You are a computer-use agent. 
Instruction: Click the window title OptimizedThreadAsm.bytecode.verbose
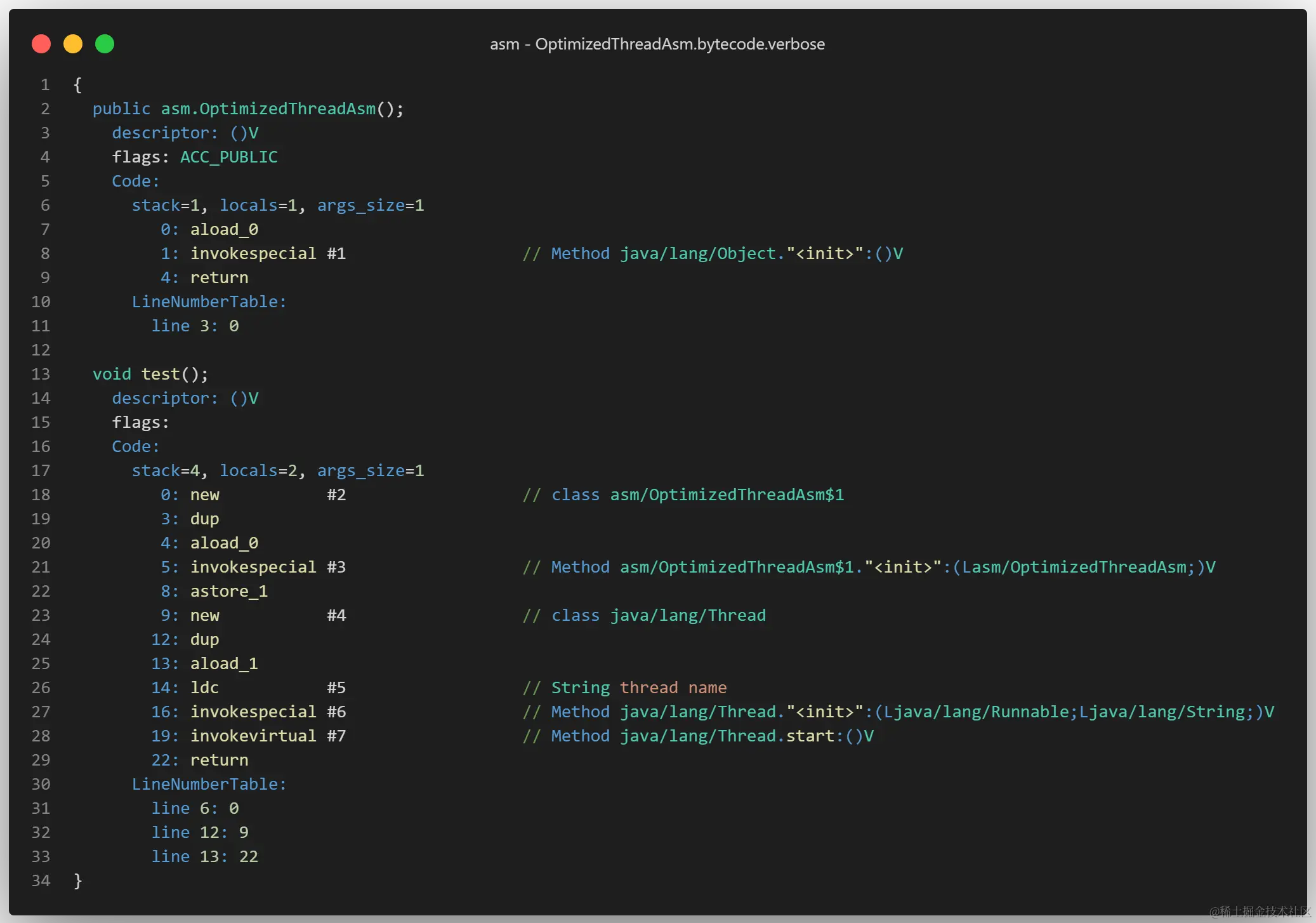657,44
